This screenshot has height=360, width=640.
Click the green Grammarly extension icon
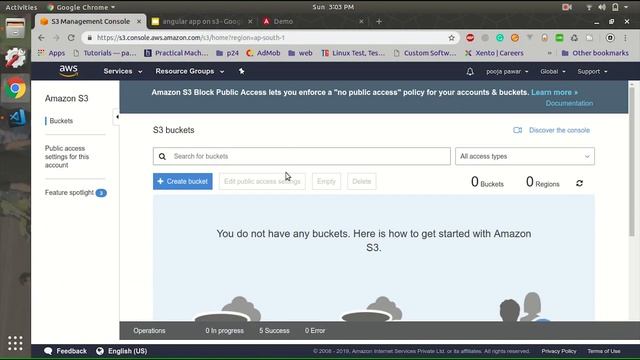pos(500,38)
